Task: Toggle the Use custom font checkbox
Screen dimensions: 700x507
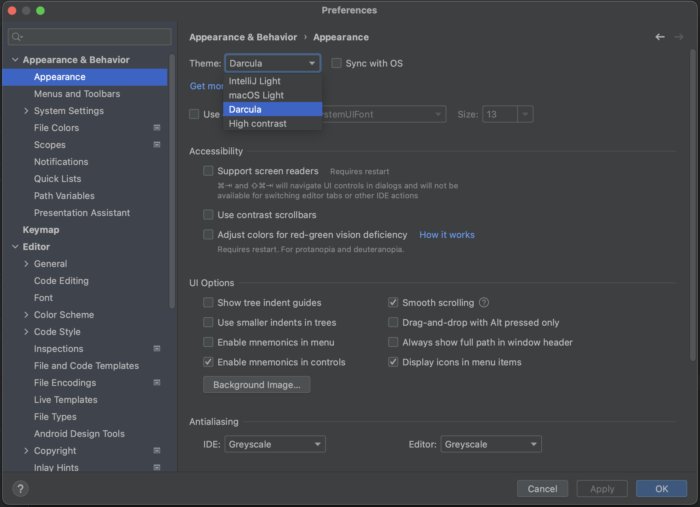Action: [x=194, y=114]
